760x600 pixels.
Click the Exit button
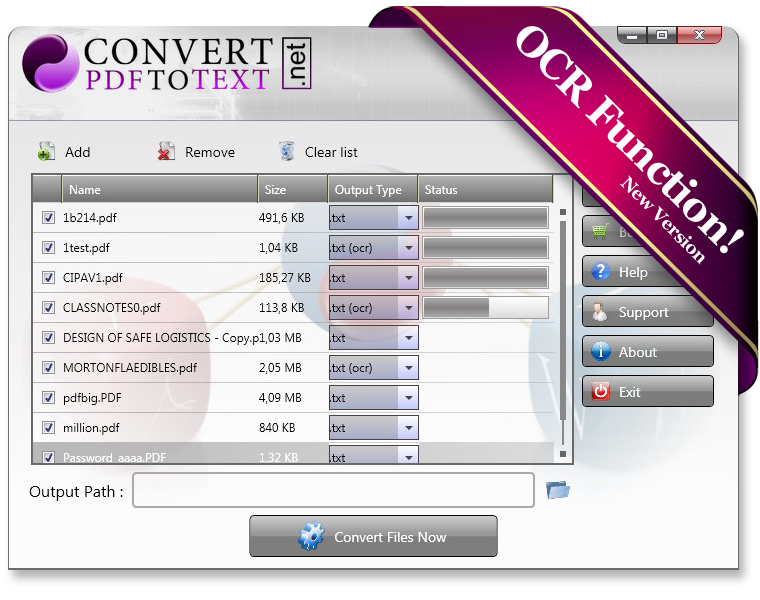pyautogui.click(x=648, y=391)
